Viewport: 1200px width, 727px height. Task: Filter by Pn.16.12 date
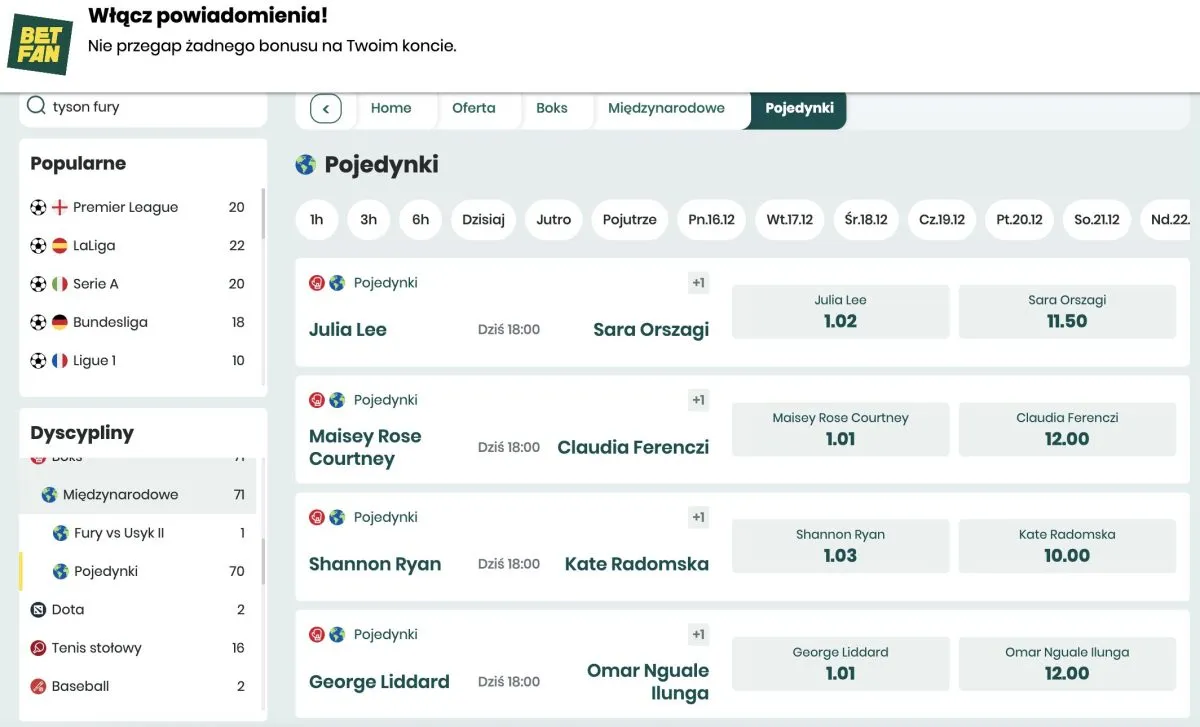(x=711, y=219)
